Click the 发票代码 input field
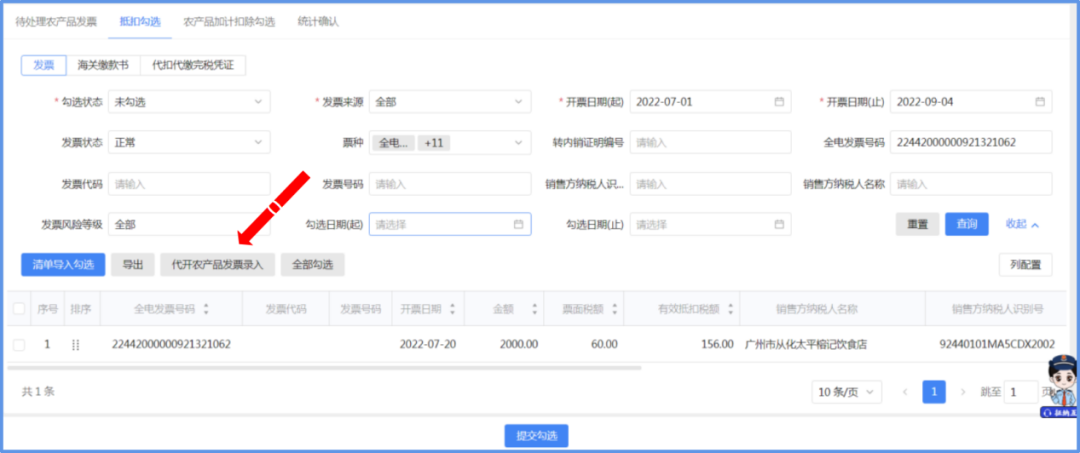This screenshot has height=453, width=1080. (189, 184)
